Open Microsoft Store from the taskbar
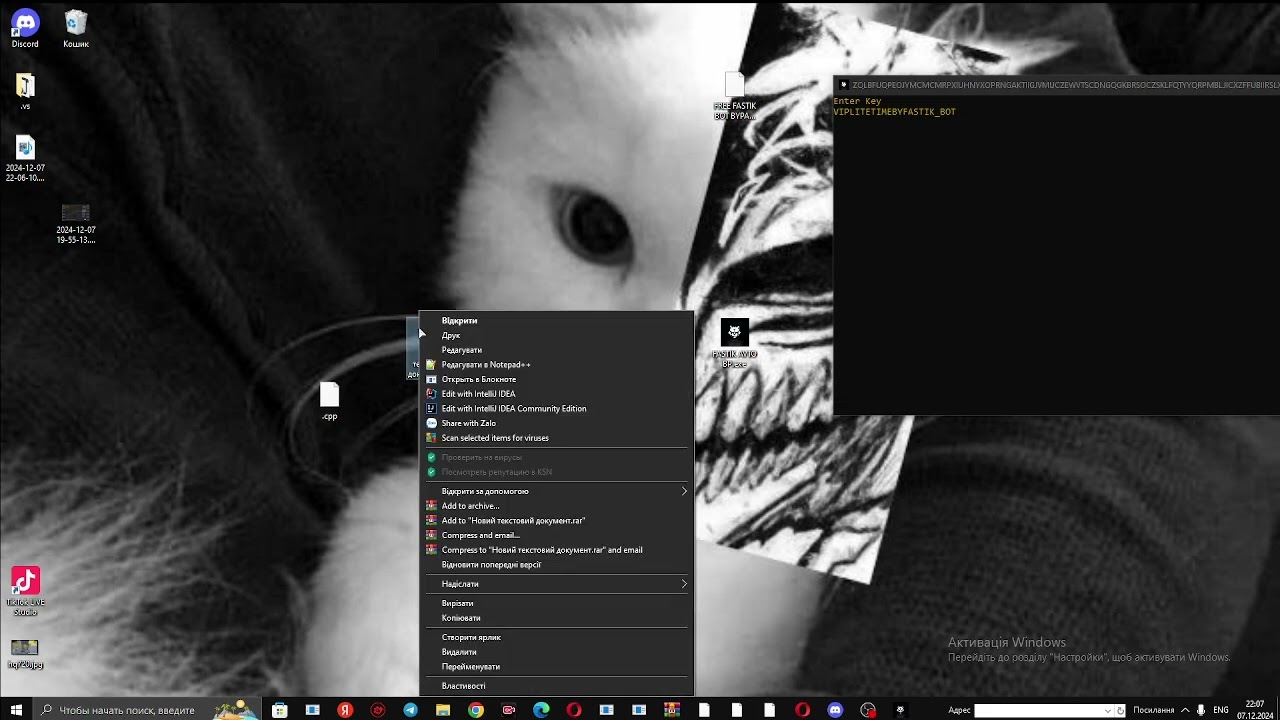 coord(280,710)
